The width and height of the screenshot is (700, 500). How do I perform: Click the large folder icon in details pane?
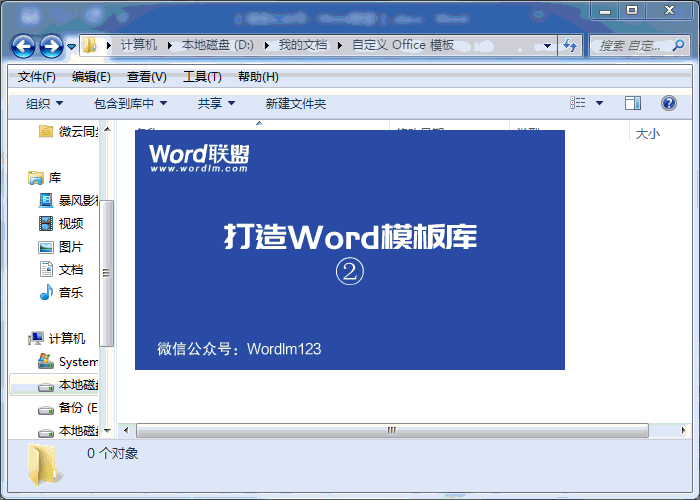[44, 465]
